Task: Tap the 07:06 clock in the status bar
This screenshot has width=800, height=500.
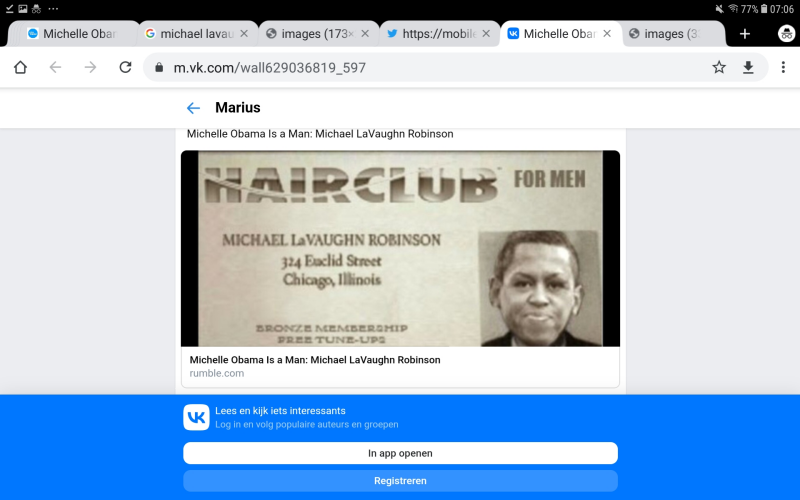Action: pos(782,9)
